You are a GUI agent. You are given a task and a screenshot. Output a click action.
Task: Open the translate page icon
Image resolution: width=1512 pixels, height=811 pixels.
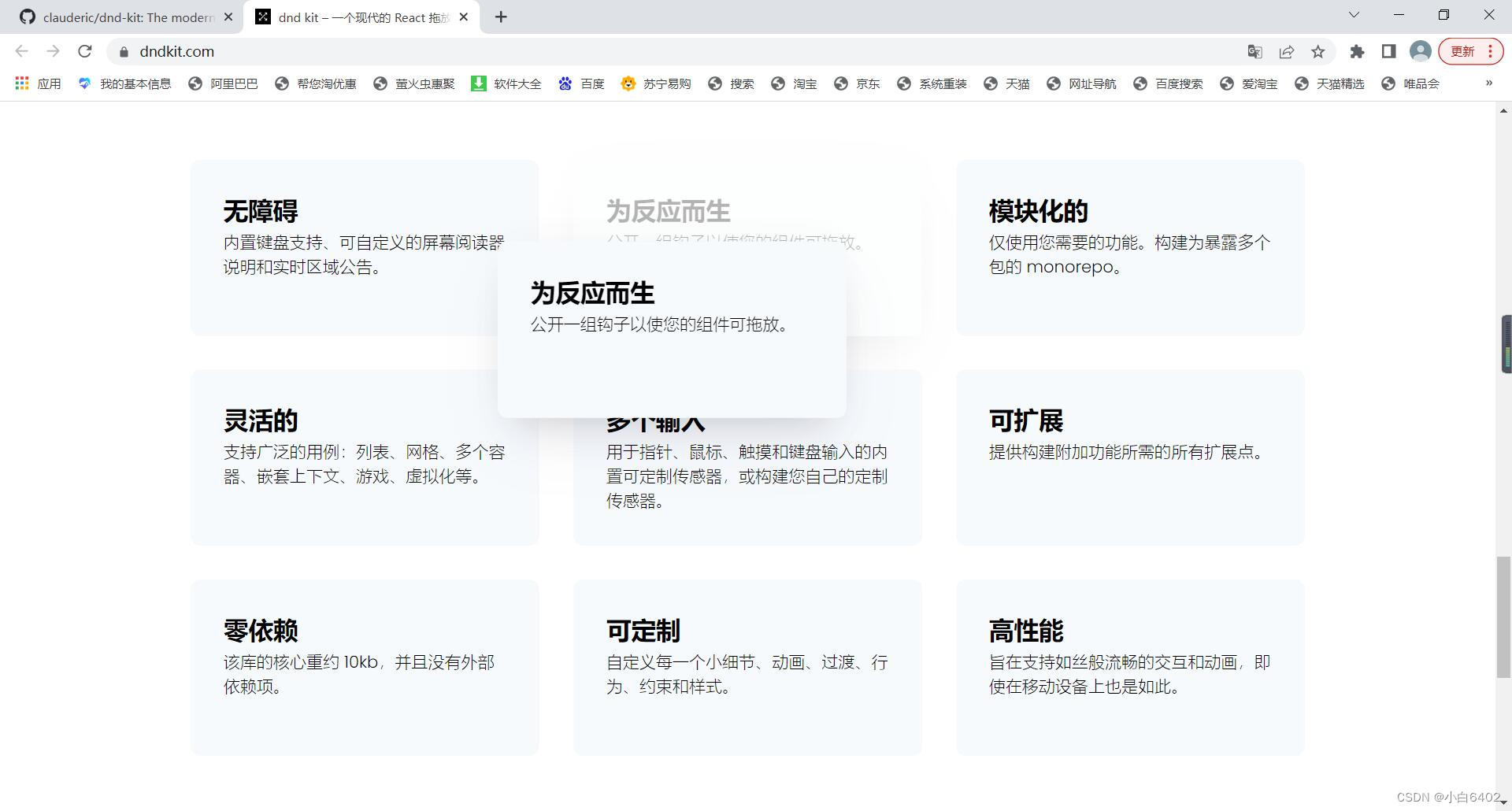(1255, 52)
